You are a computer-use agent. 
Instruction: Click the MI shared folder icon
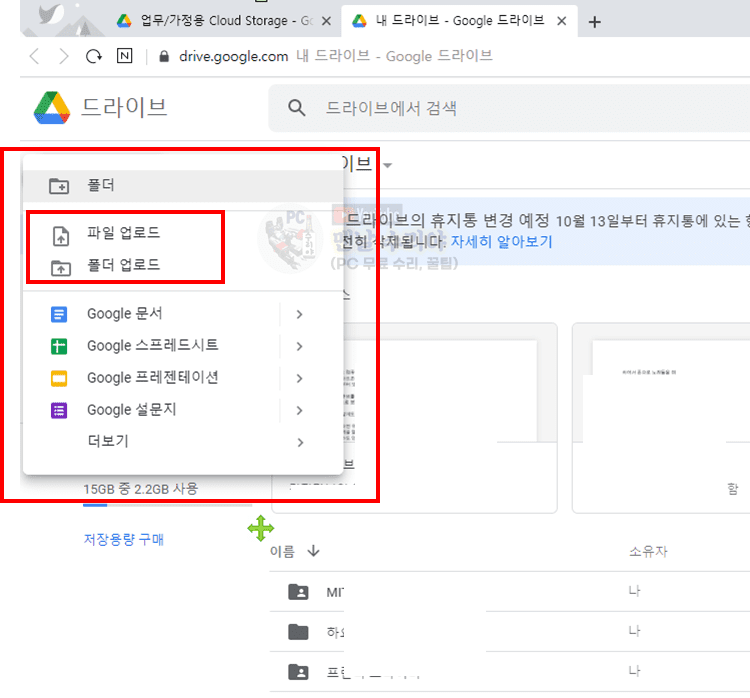point(298,592)
